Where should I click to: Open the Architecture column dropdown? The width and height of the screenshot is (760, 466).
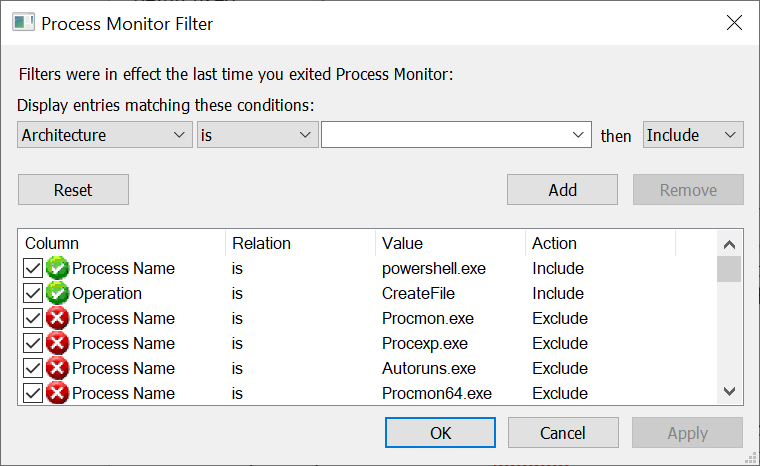coord(105,135)
